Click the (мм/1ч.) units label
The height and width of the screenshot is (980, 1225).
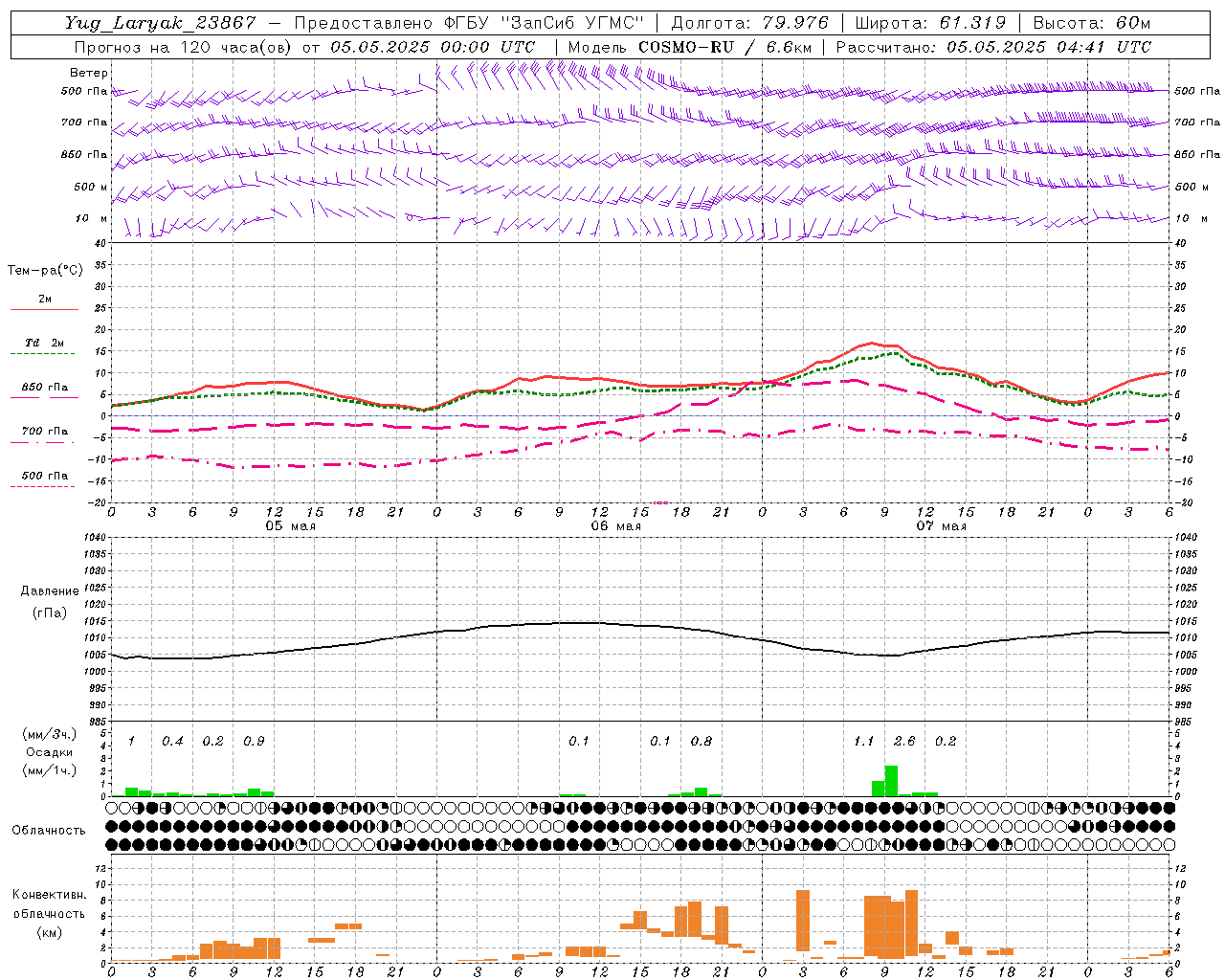coord(49,770)
